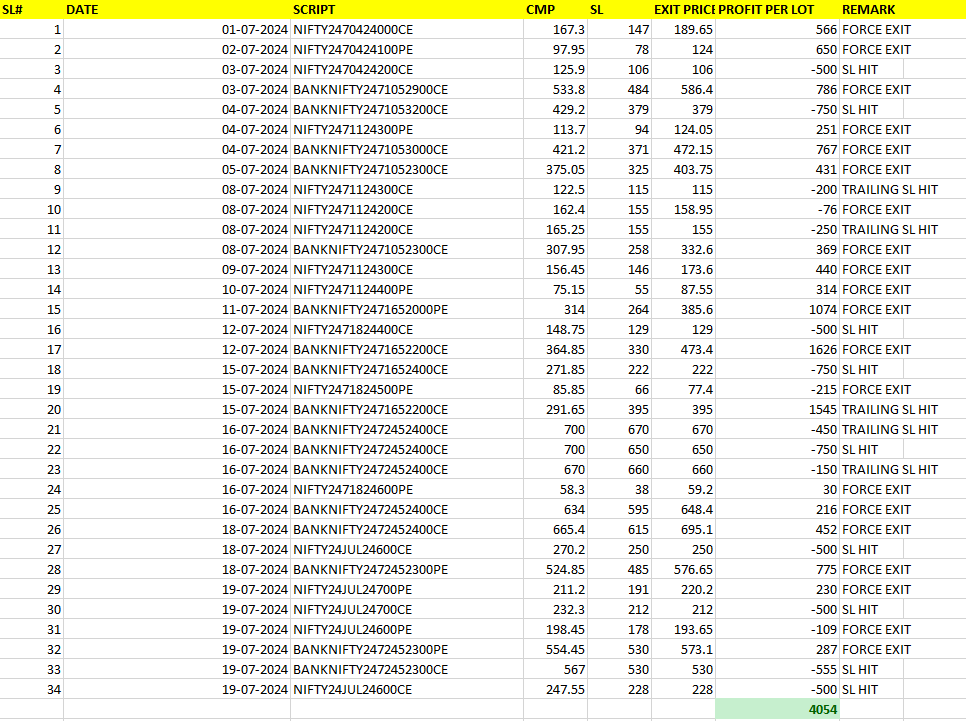Select the REMARK header cell

coord(903,9)
